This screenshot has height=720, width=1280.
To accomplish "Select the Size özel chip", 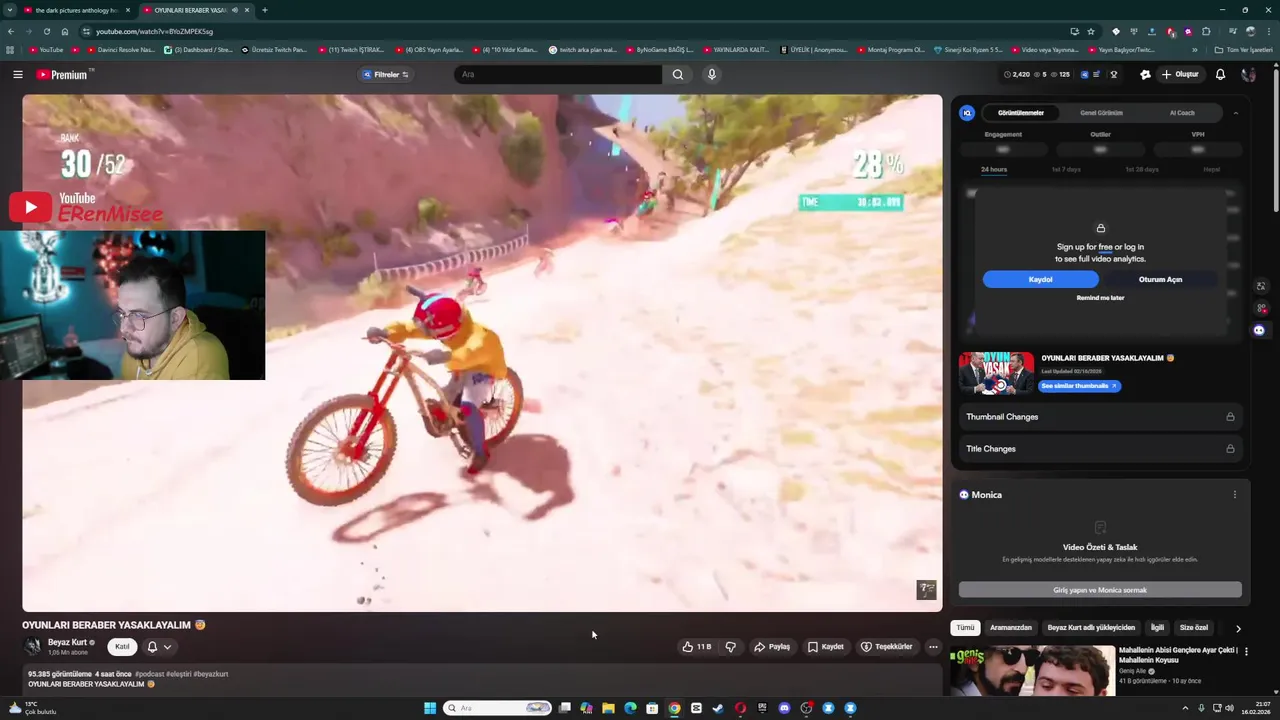I will [1194, 628].
